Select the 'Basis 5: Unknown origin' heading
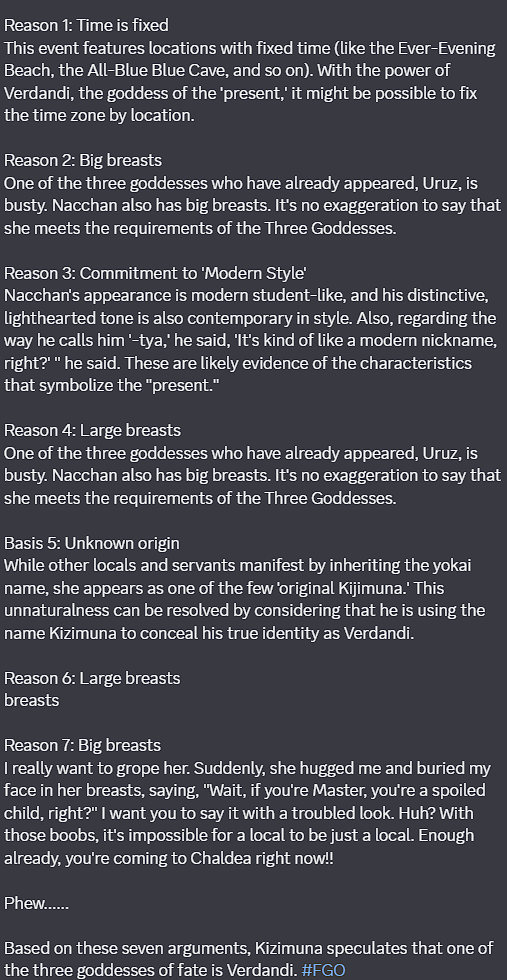This screenshot has width=507, height=980. point(92,543)
